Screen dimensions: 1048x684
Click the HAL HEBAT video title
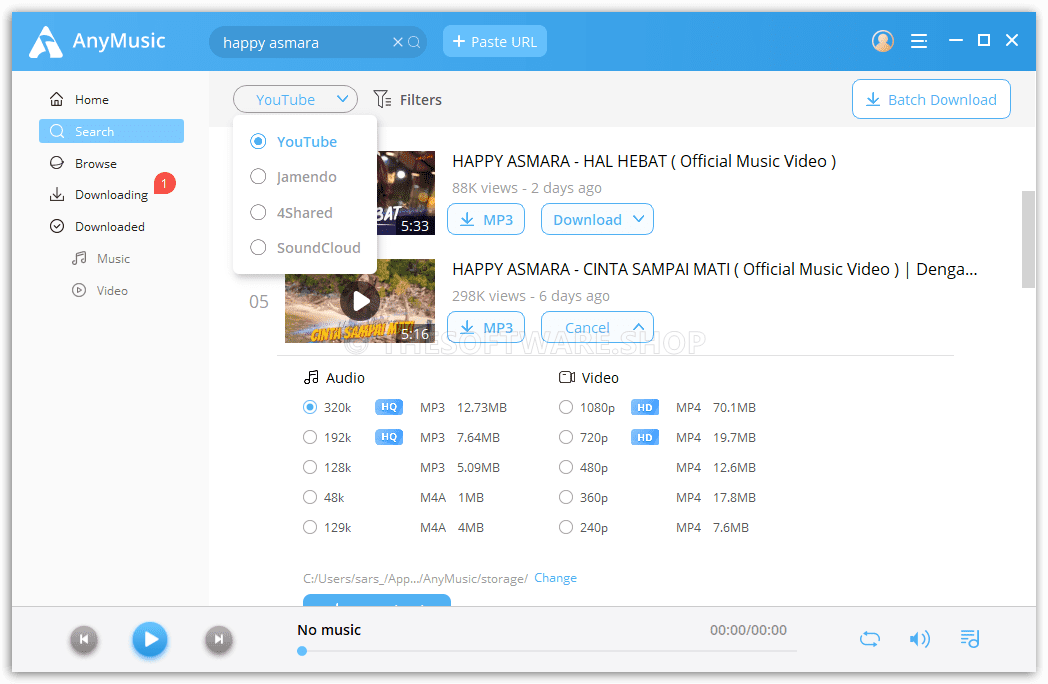coord(644,161)
